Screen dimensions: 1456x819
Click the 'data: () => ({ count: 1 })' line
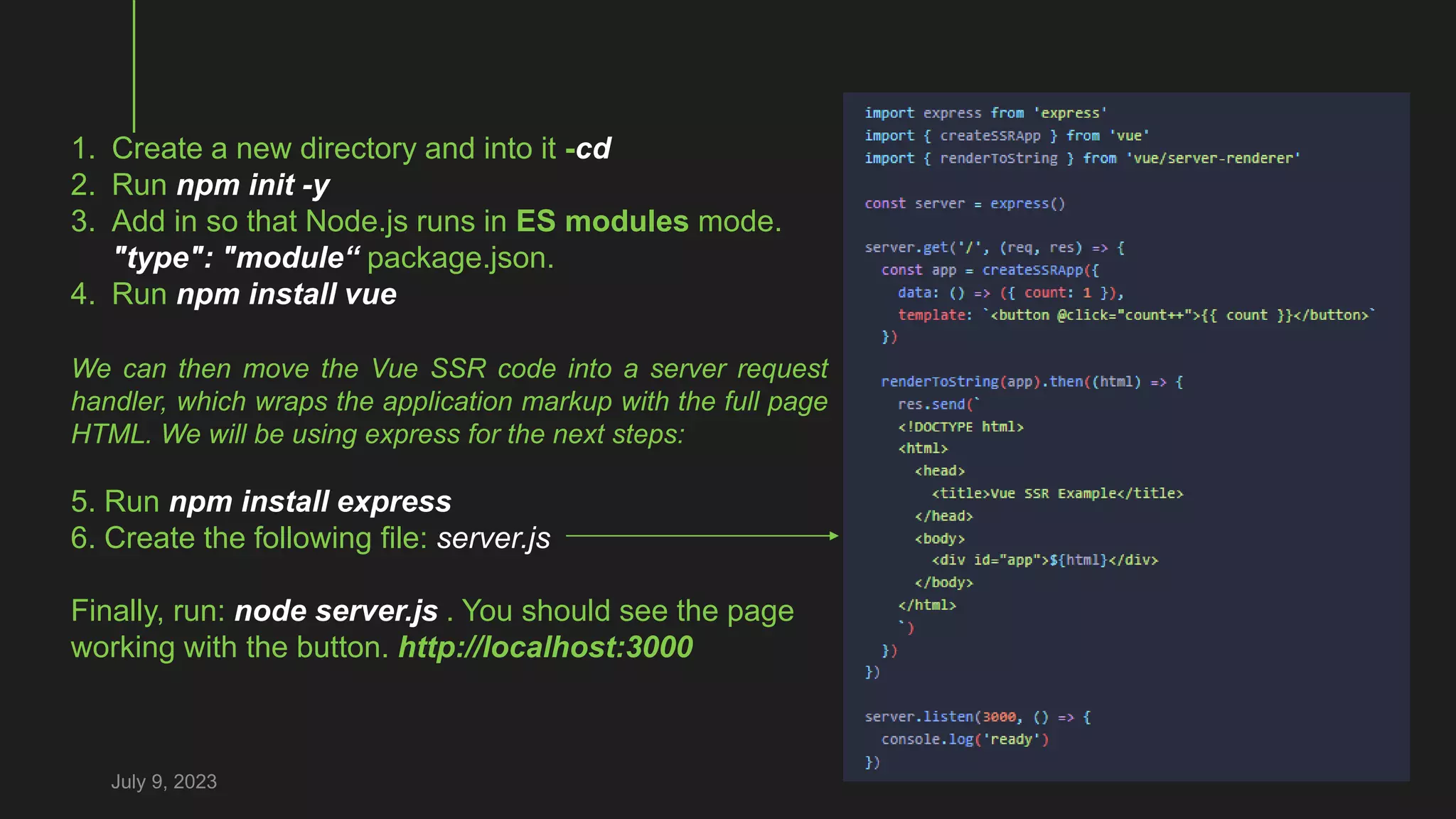click(x=1011, y=293)
